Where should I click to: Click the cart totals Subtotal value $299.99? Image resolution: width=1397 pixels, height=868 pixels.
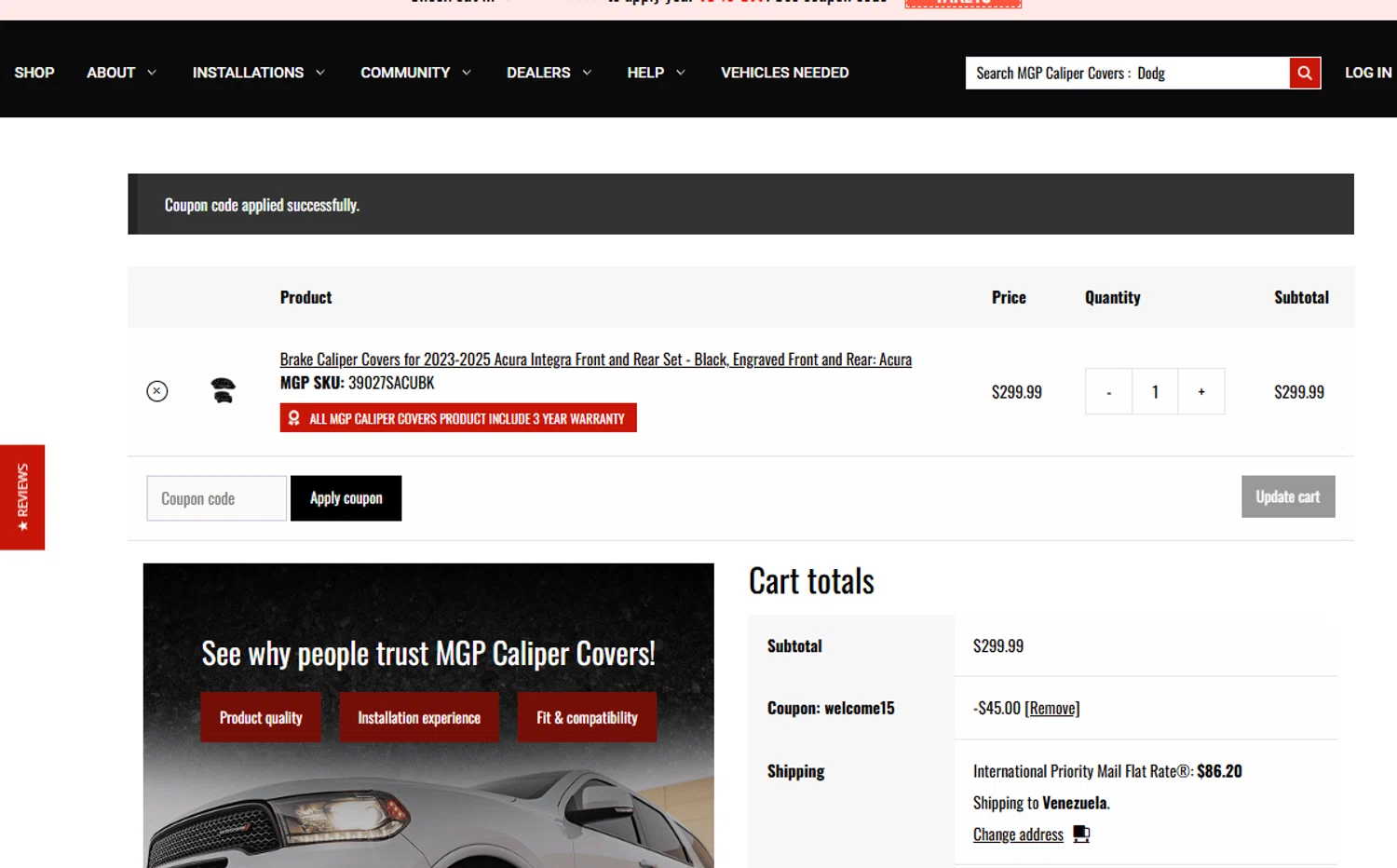[998, 645]
